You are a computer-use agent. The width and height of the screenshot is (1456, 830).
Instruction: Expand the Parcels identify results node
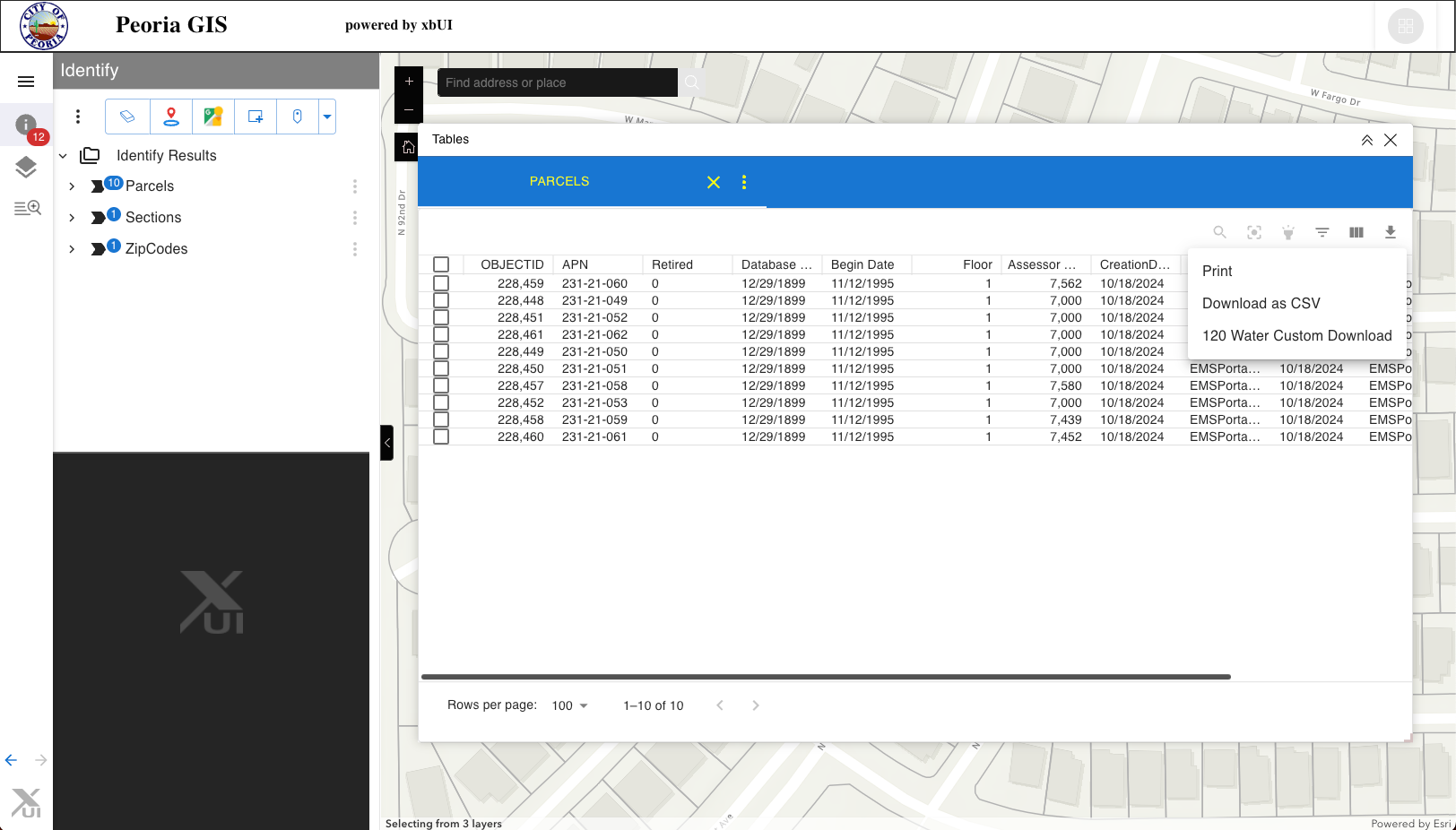[72, 186]
